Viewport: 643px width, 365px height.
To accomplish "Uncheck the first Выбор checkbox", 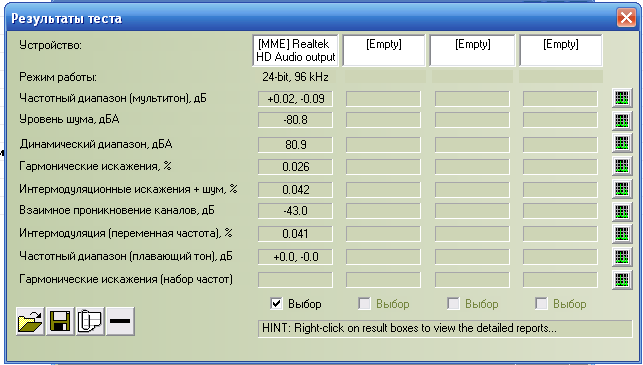I will tap(276, 304).
